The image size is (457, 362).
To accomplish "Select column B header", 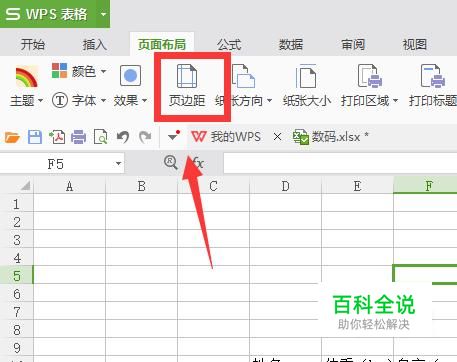I will tap(142, 186).
